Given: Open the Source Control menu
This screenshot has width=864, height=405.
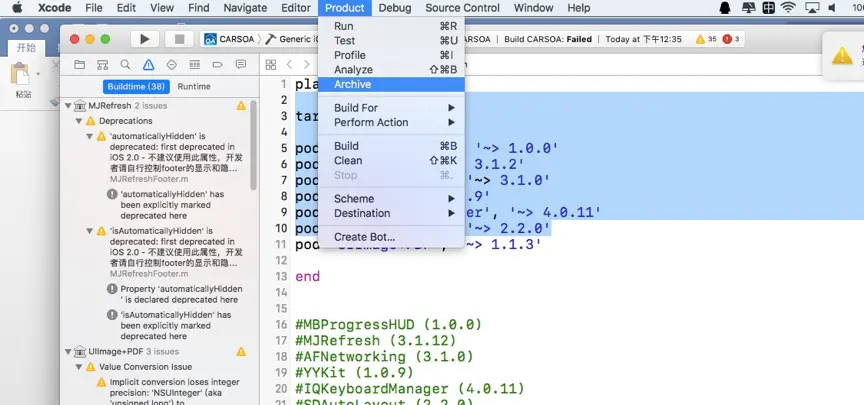Looking at the screenshot, I should tap(462, 8).
